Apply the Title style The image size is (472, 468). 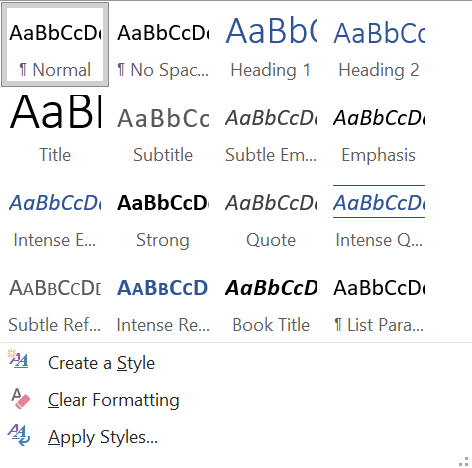[55, 130]
